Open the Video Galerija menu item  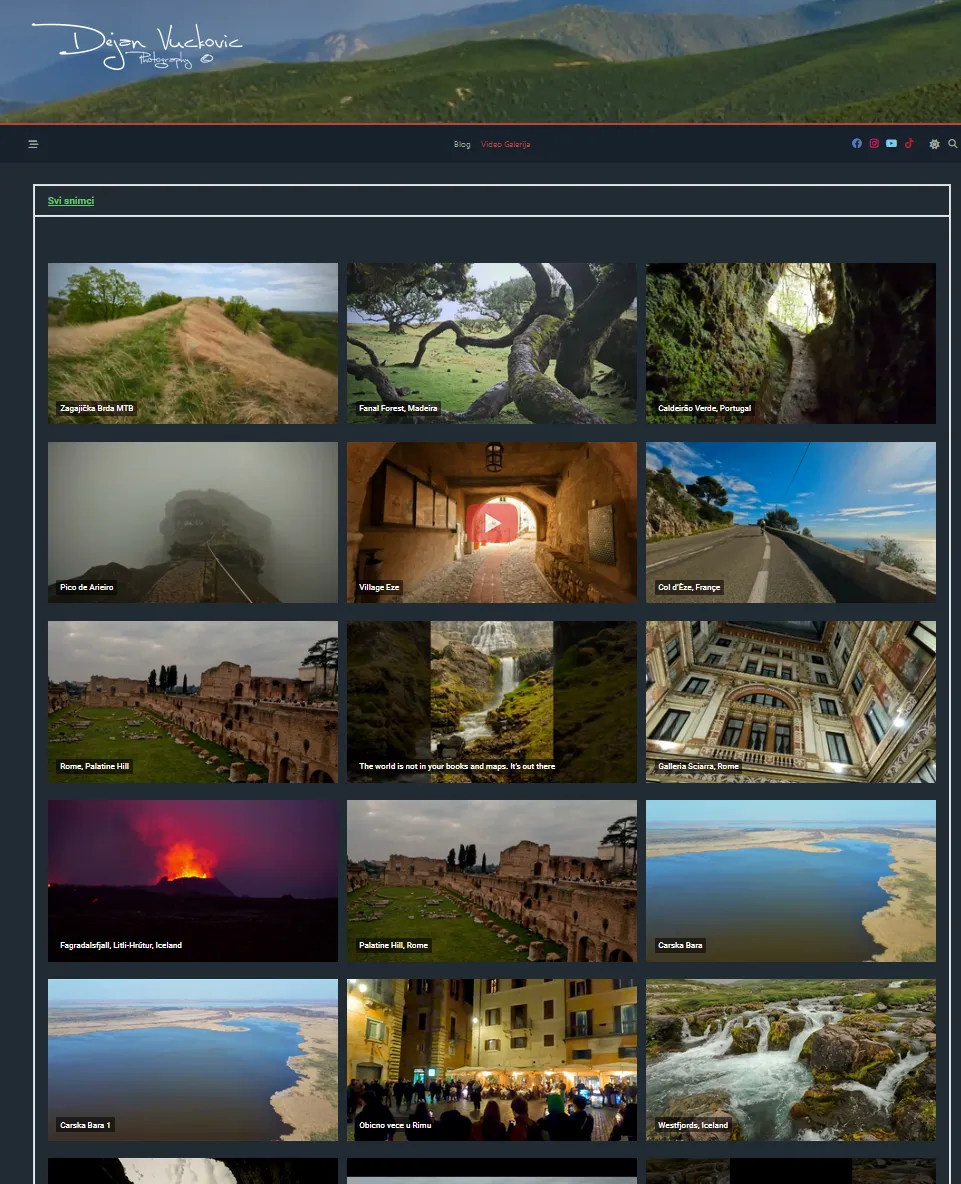tap(506, 144)
